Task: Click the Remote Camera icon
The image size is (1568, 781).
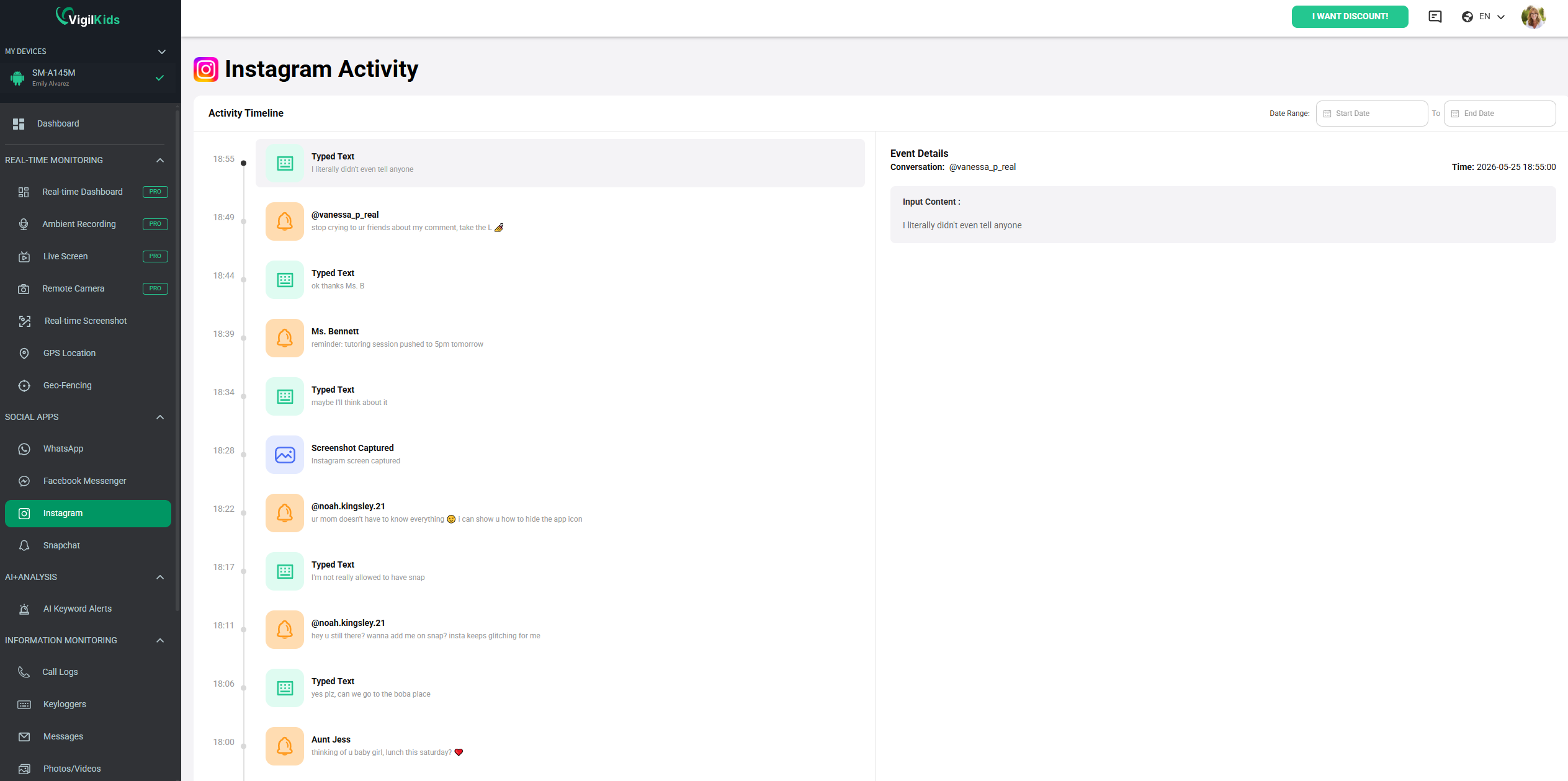Action: [24, 289]
